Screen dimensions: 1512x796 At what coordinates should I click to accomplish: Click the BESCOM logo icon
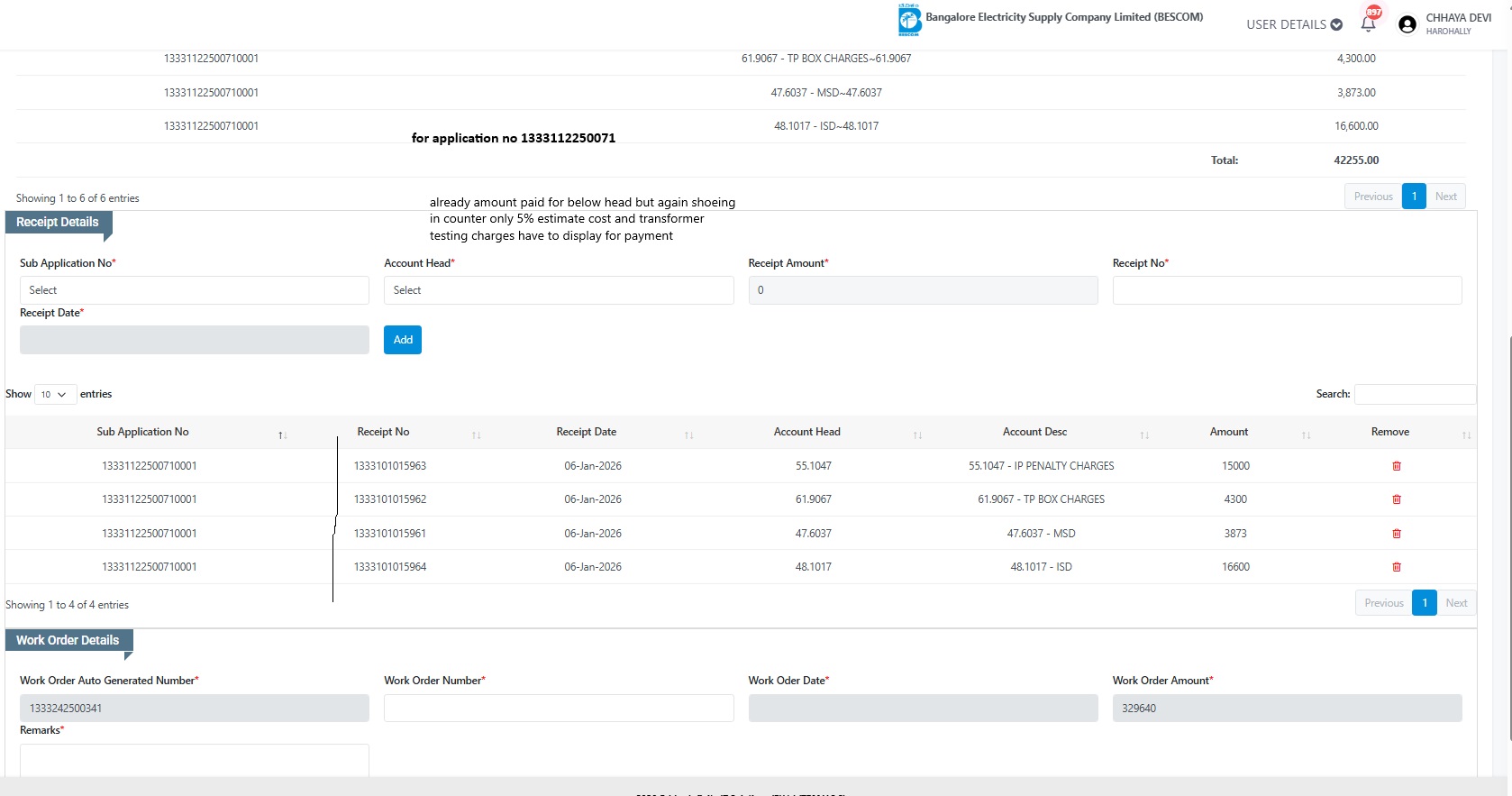pyautogui.click(x=909, y=20)
